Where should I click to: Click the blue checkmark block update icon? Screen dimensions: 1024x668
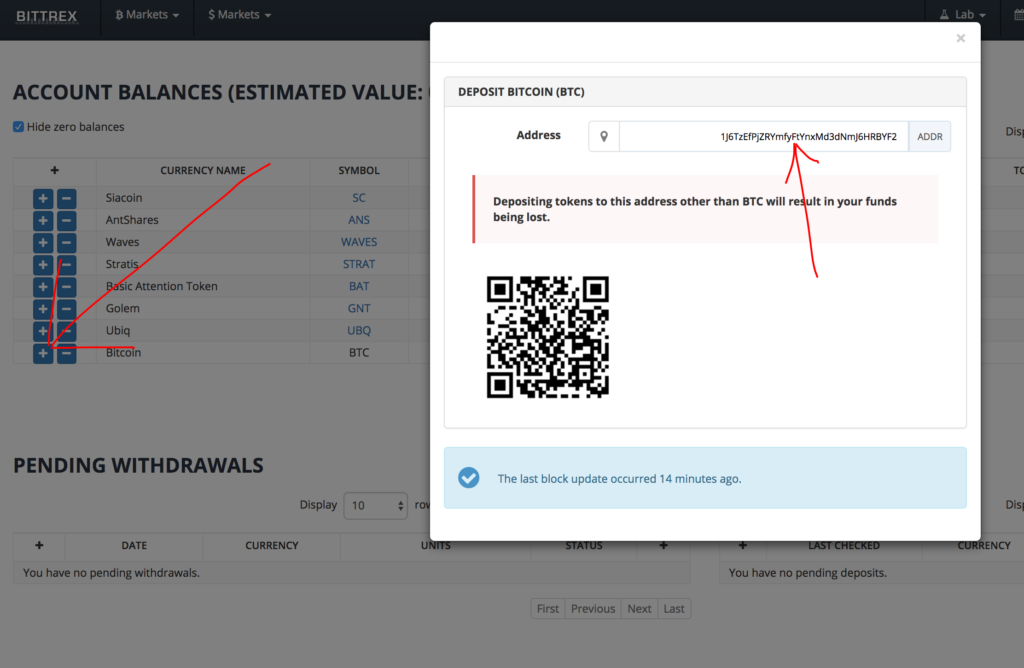pyautogui.click(x=468, y=478)
